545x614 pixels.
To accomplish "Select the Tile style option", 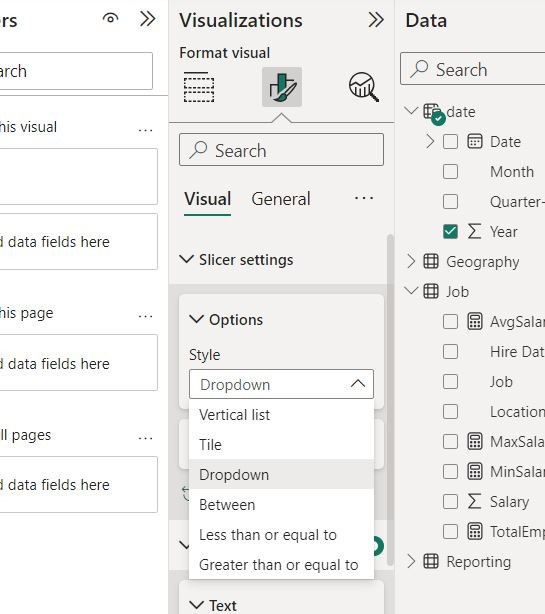I will (x=281, y=444).
